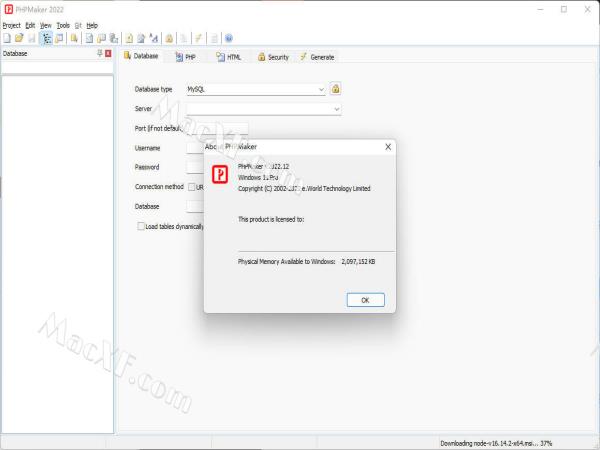Open the View menu
Image resolution: width=600 pixels, height=450 pixels.
coord(46,25)
